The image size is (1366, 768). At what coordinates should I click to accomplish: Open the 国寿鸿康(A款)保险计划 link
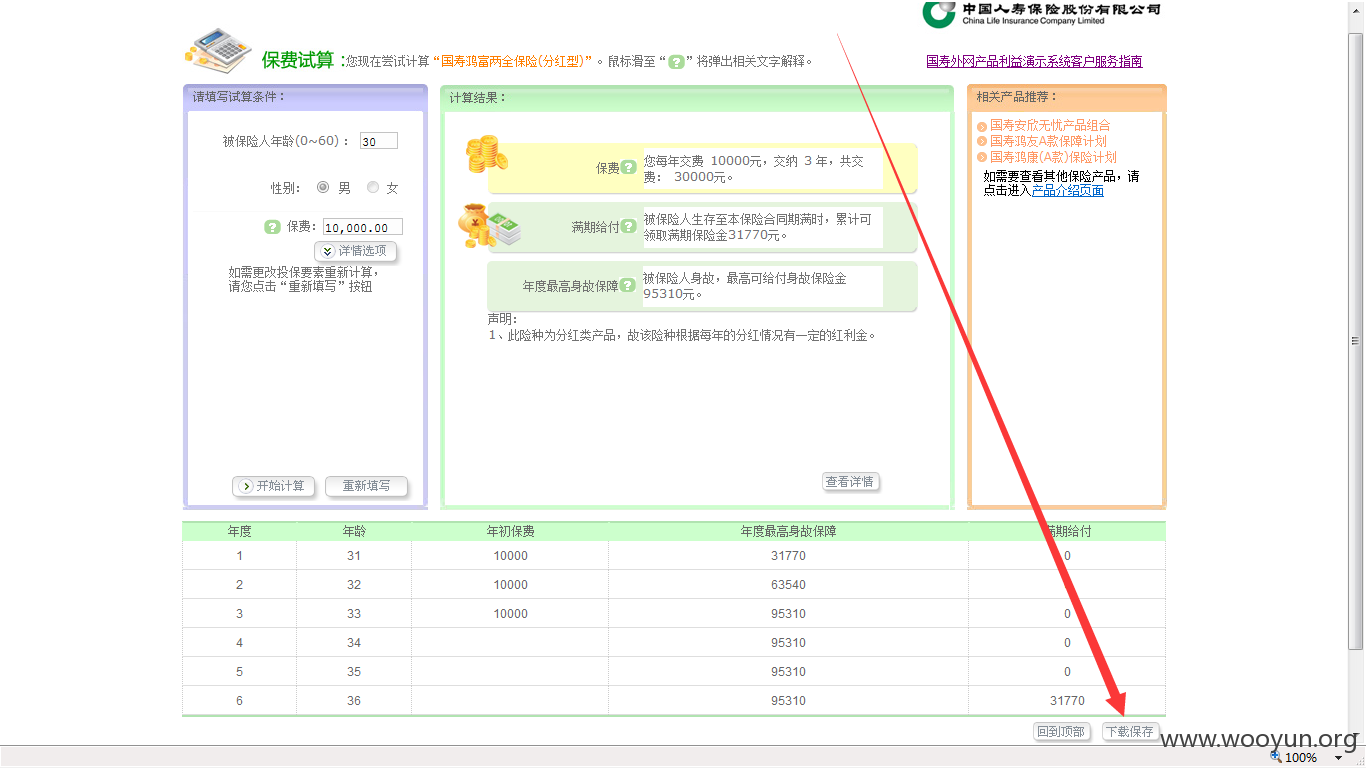(1053, 158)
